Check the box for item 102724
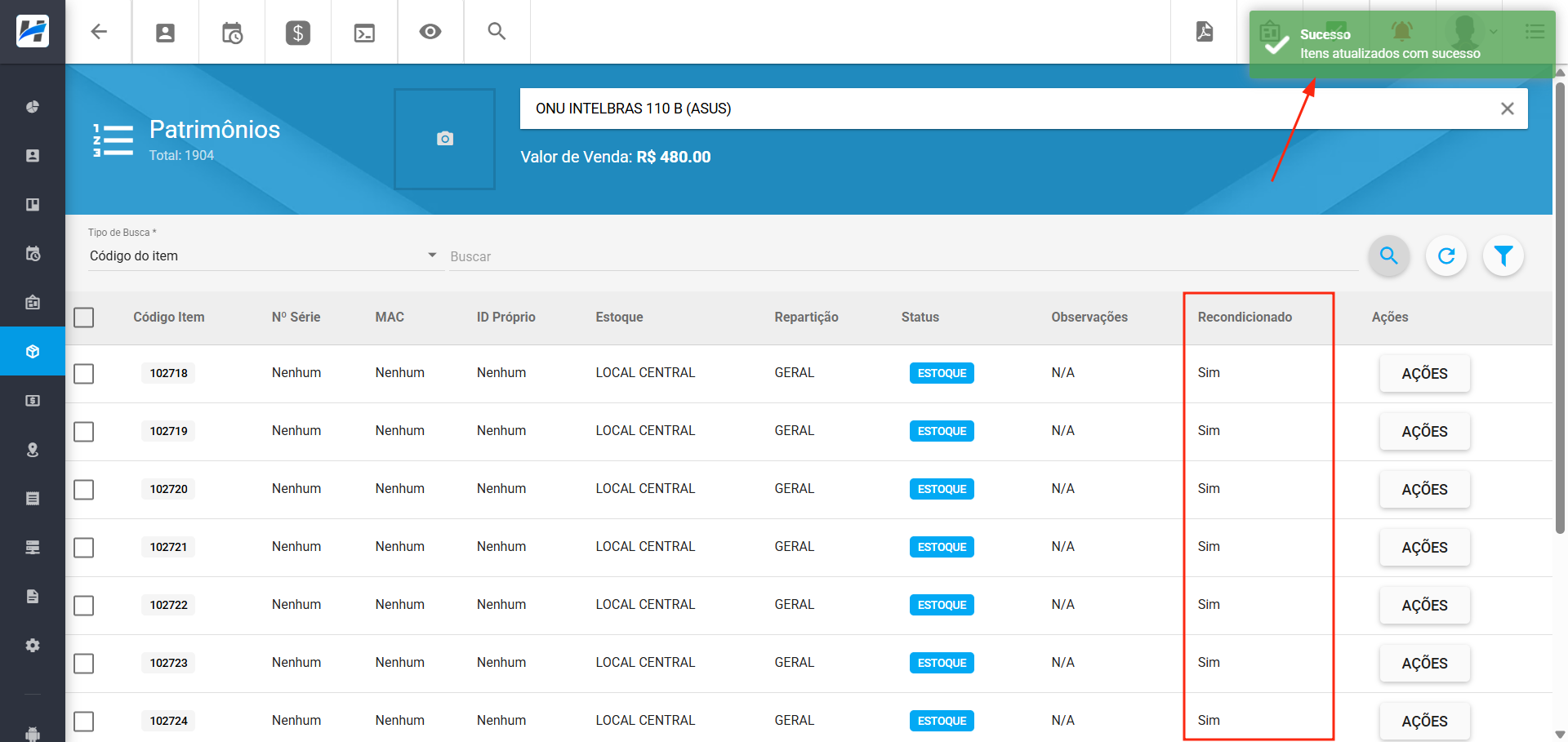Viewport: 1568px width, 742px height. [x=84, y=722]
